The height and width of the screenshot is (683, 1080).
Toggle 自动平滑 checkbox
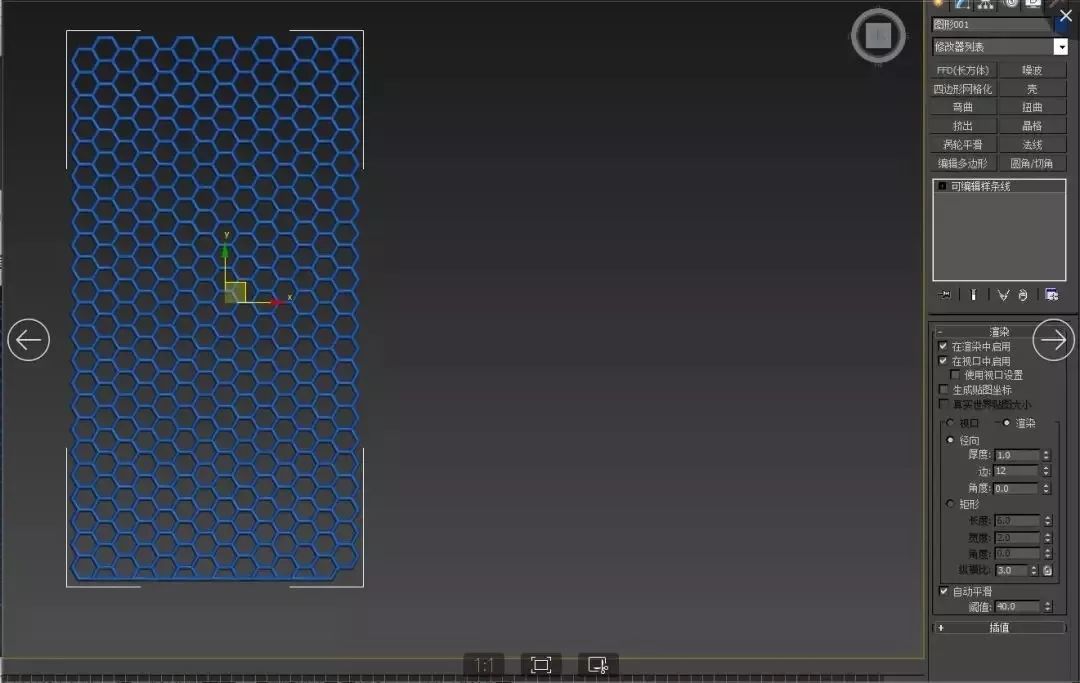tap(944, 591)
